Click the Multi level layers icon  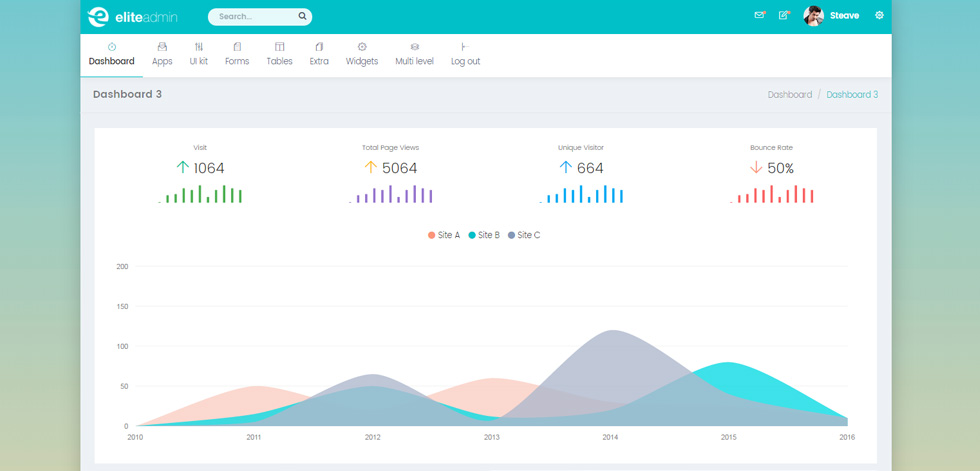(x=414, y=47)
